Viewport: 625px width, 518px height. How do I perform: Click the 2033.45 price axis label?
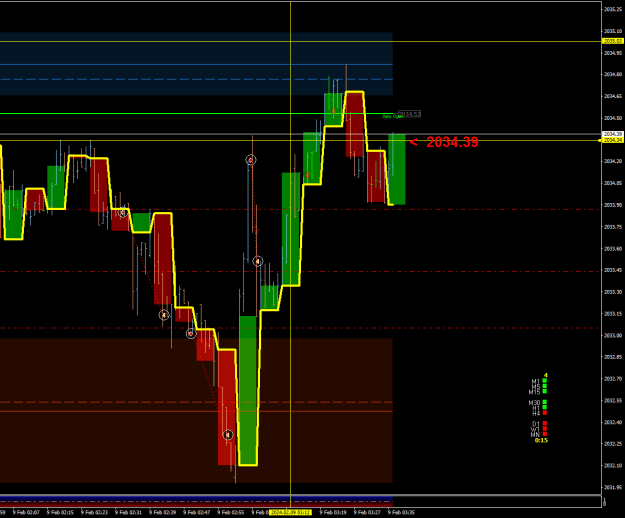point(613,270)
